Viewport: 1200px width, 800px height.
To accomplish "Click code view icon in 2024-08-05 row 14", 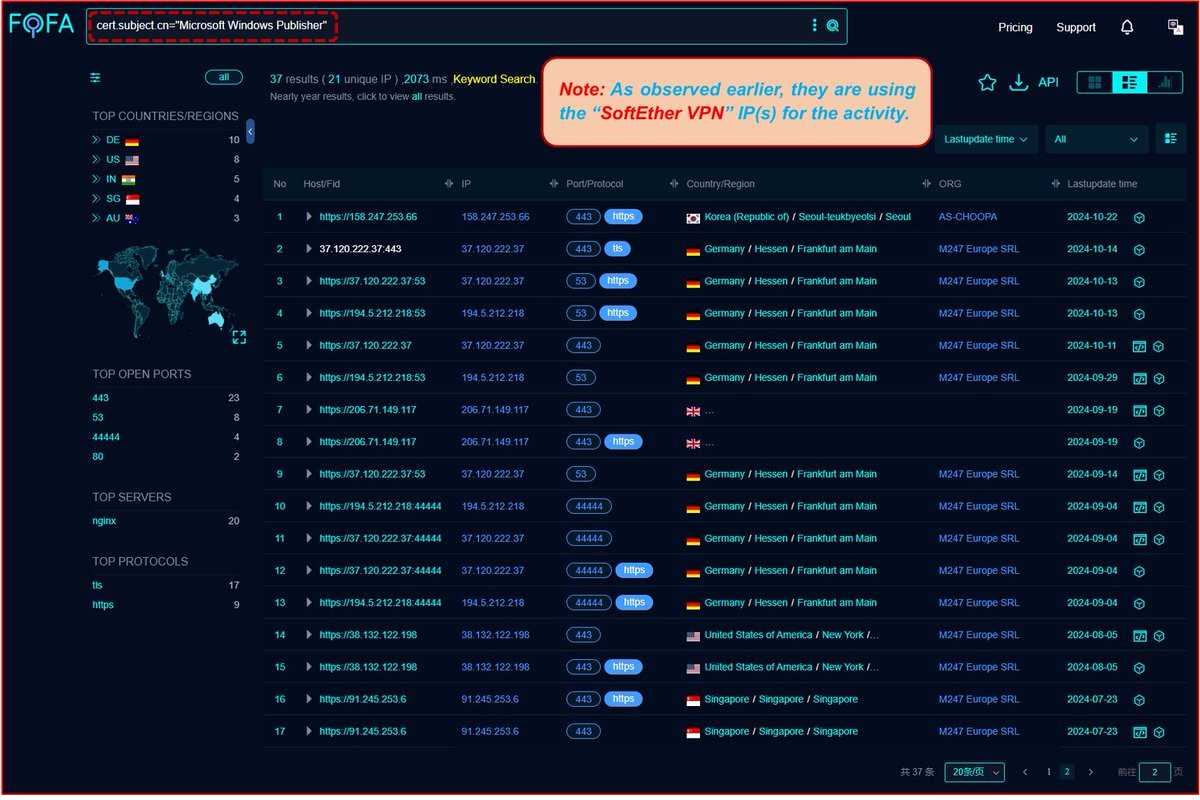I will (x=1138, y=635).
